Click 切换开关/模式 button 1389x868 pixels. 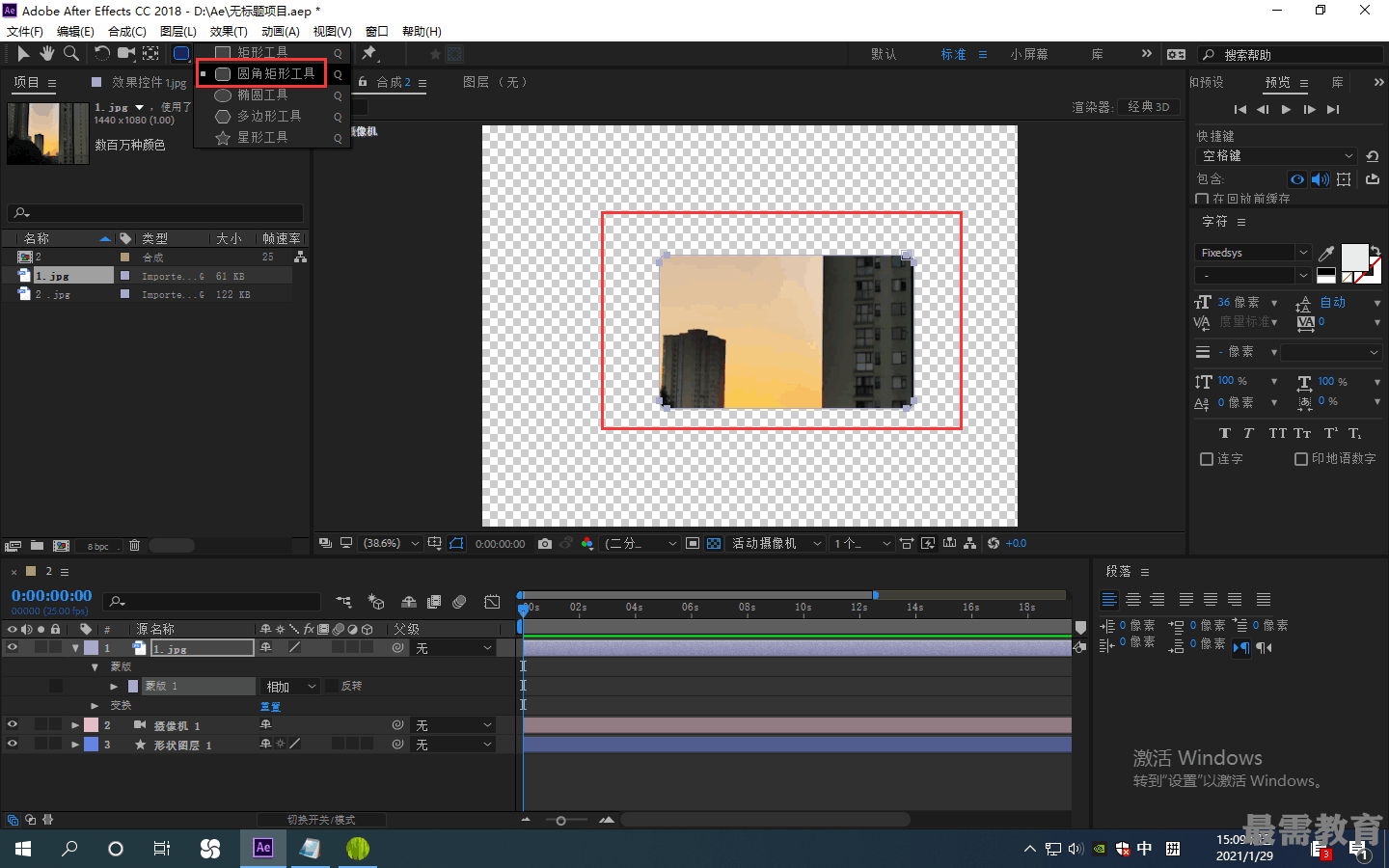(321, 820)
